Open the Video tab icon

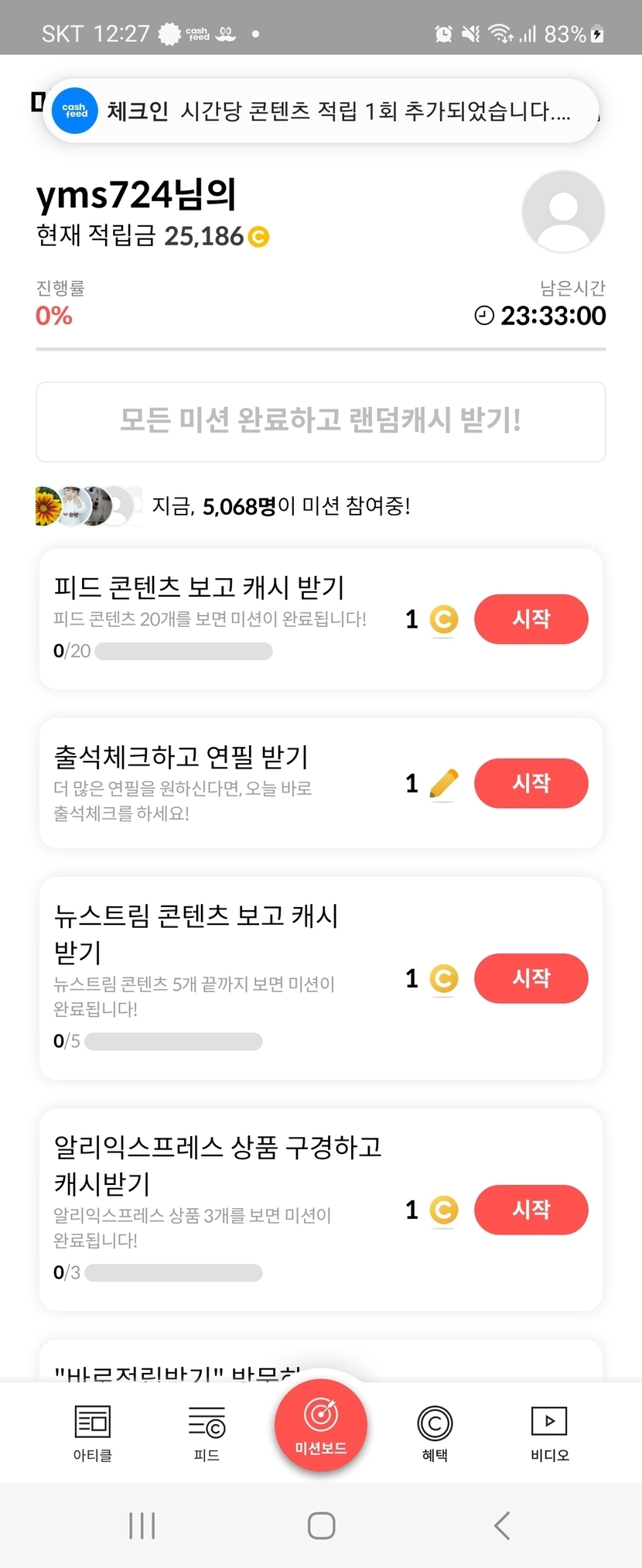click(x=549, y=1421)
